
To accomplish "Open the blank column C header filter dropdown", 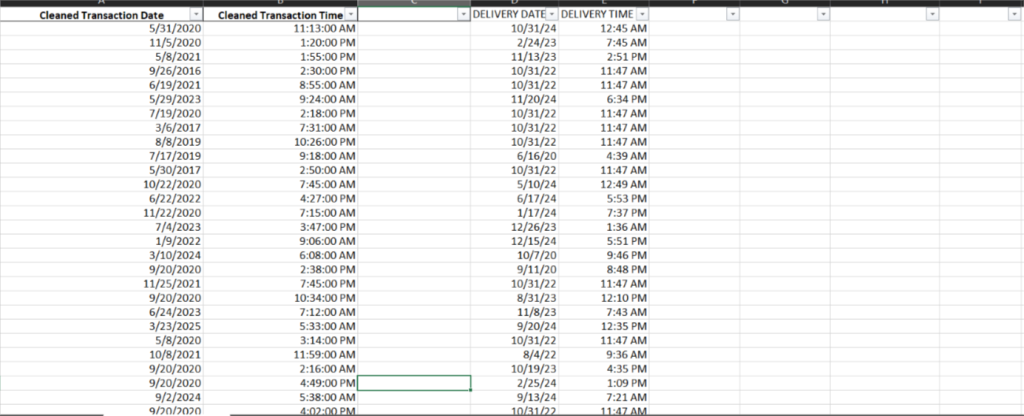I will coord(464,14).
